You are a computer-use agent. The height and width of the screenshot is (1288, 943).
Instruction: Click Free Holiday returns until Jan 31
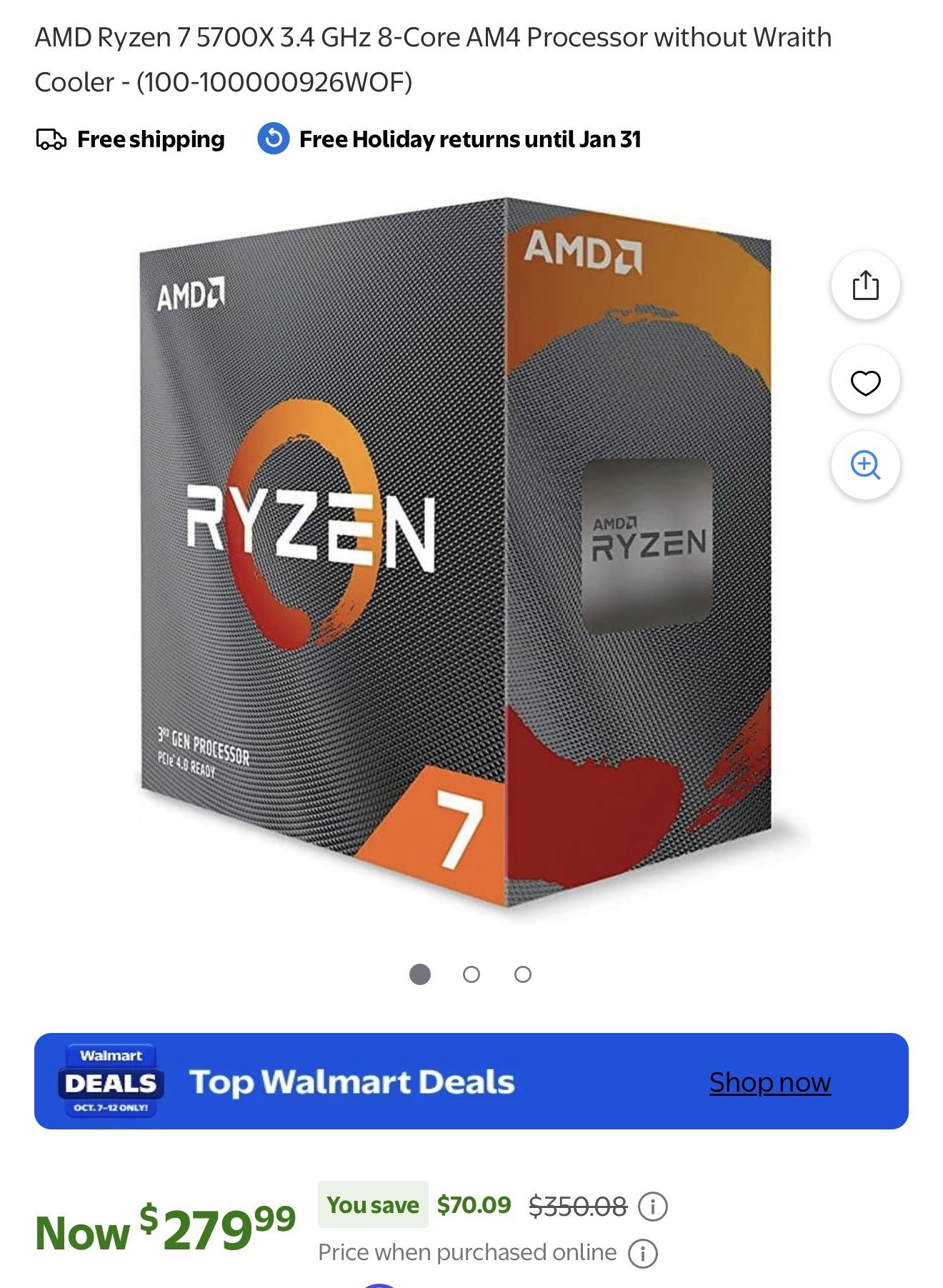[470, 139]
